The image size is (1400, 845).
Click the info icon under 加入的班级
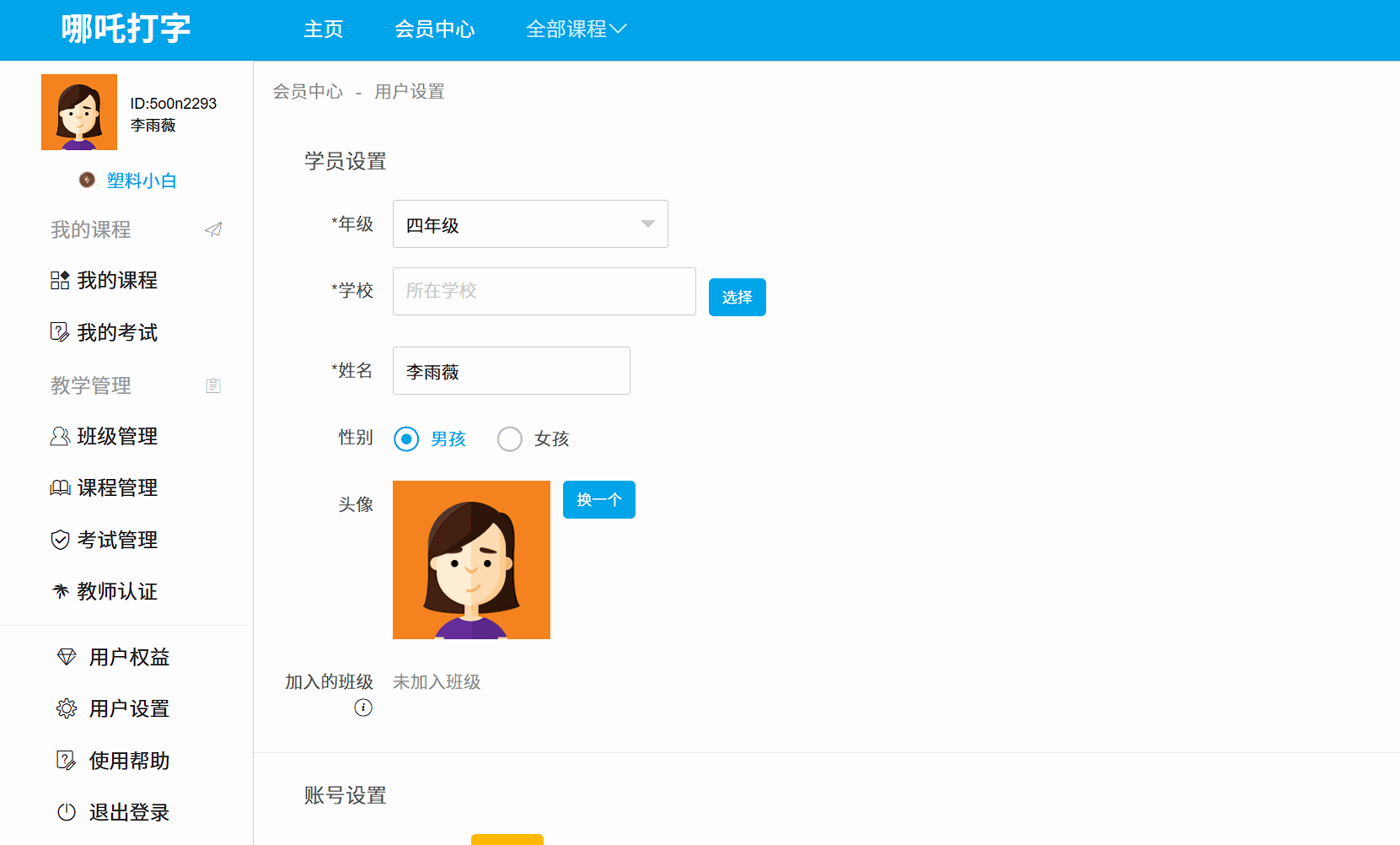click(x=363, y=708)
